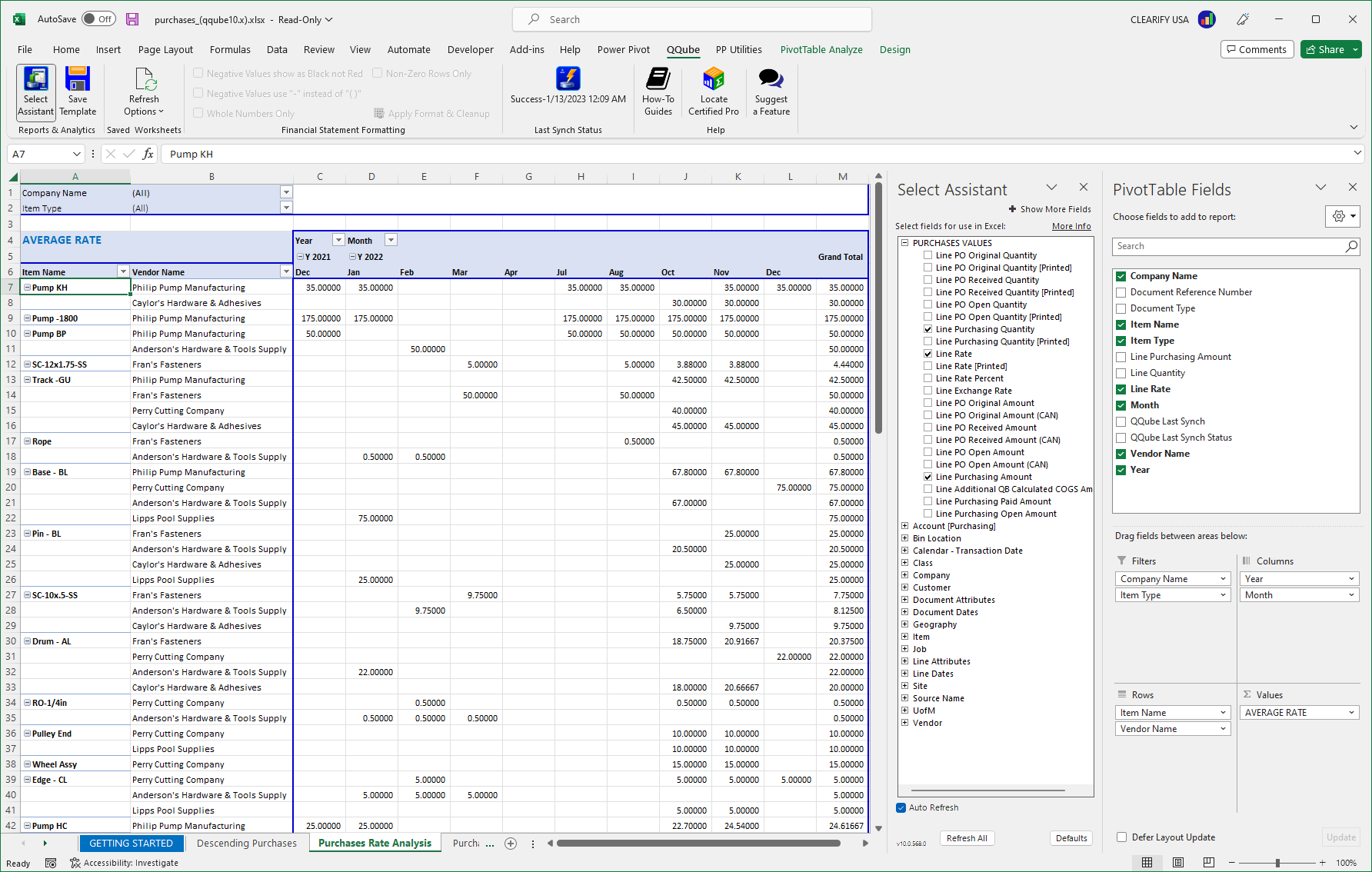The height and width of the screenshot is (872, 1372).
Task: Click the How-To Guides icon
Action: point(658,91)
